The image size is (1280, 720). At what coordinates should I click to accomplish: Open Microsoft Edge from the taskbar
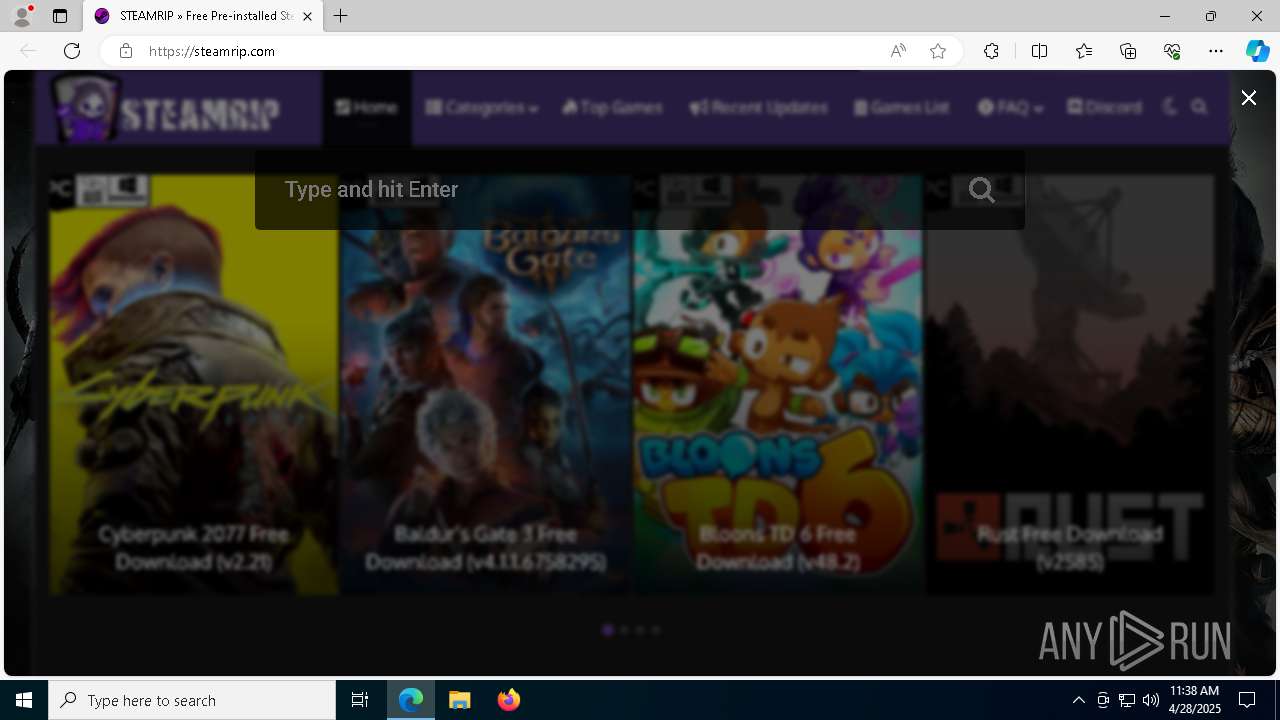(411, 700)
